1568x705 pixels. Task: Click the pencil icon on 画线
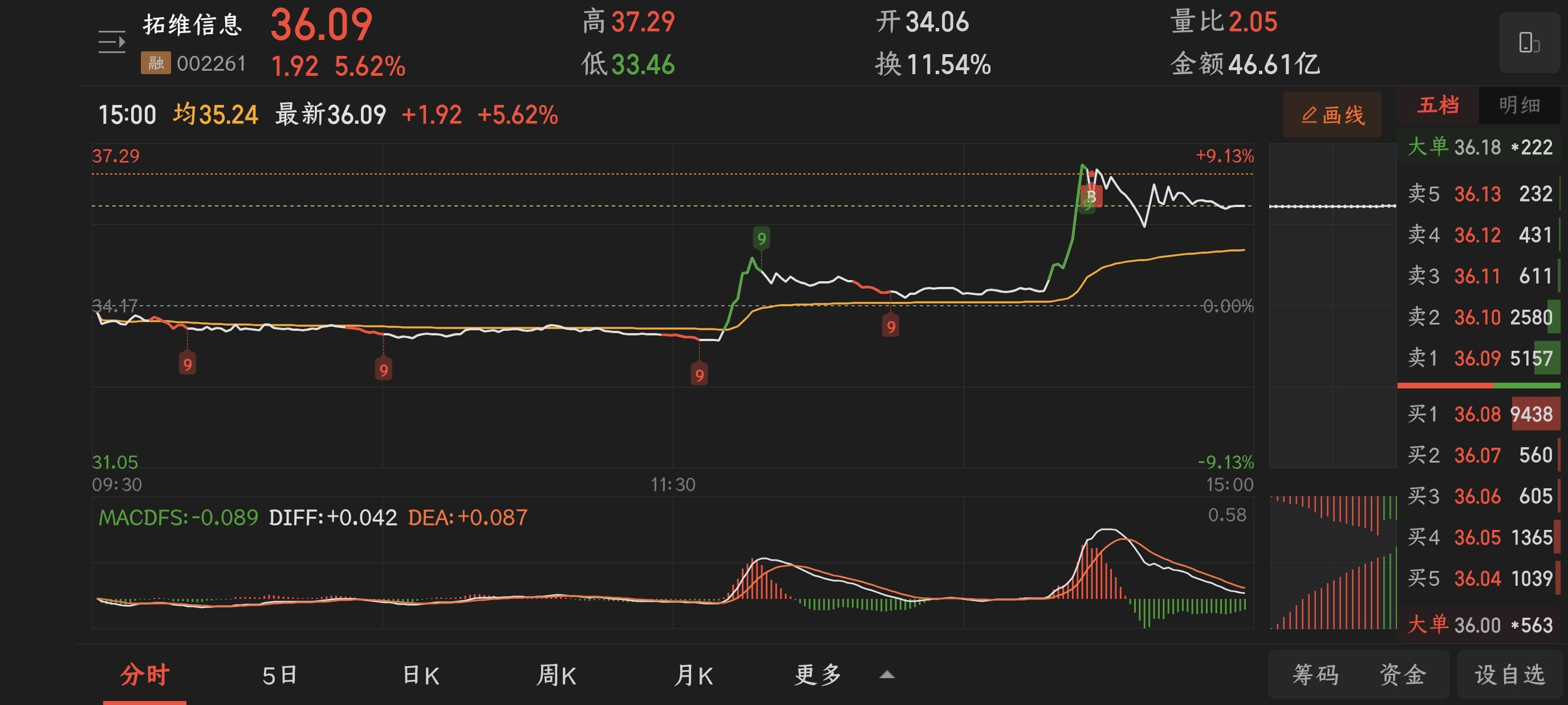[x=1309, y=115]
